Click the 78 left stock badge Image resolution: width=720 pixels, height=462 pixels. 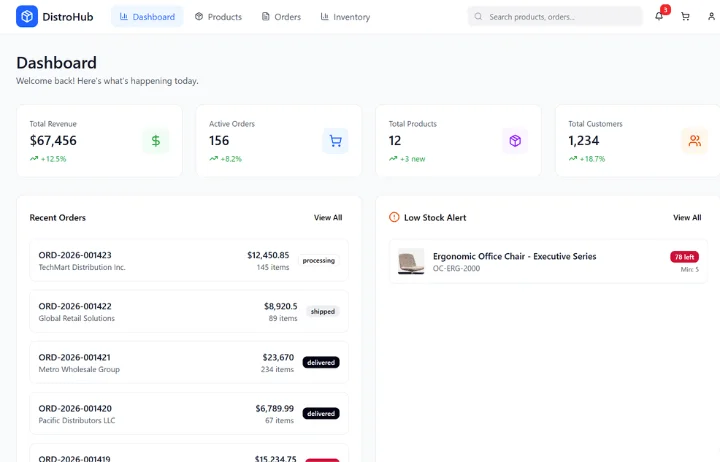coord(684,257)
